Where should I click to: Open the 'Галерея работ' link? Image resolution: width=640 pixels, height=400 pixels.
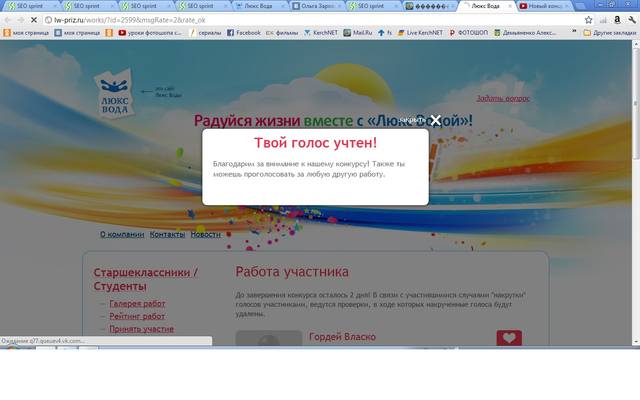click(137, 304)
